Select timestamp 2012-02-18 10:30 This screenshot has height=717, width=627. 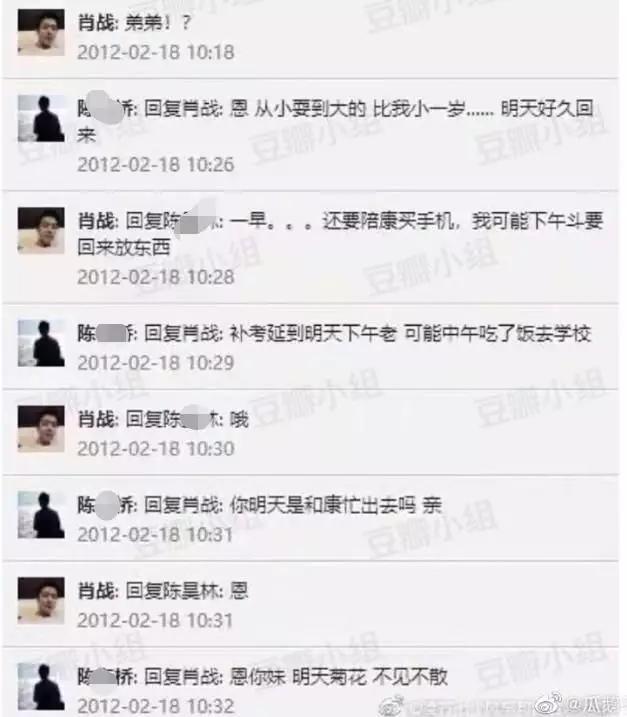(x=155, y=449)
